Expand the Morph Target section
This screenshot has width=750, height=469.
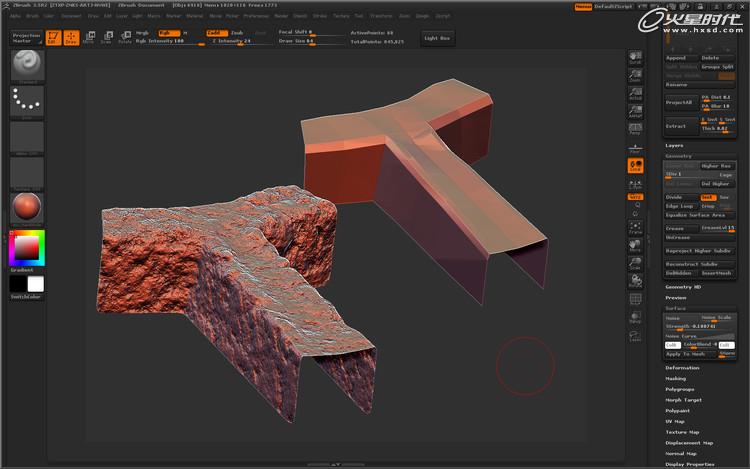point(684,400)
